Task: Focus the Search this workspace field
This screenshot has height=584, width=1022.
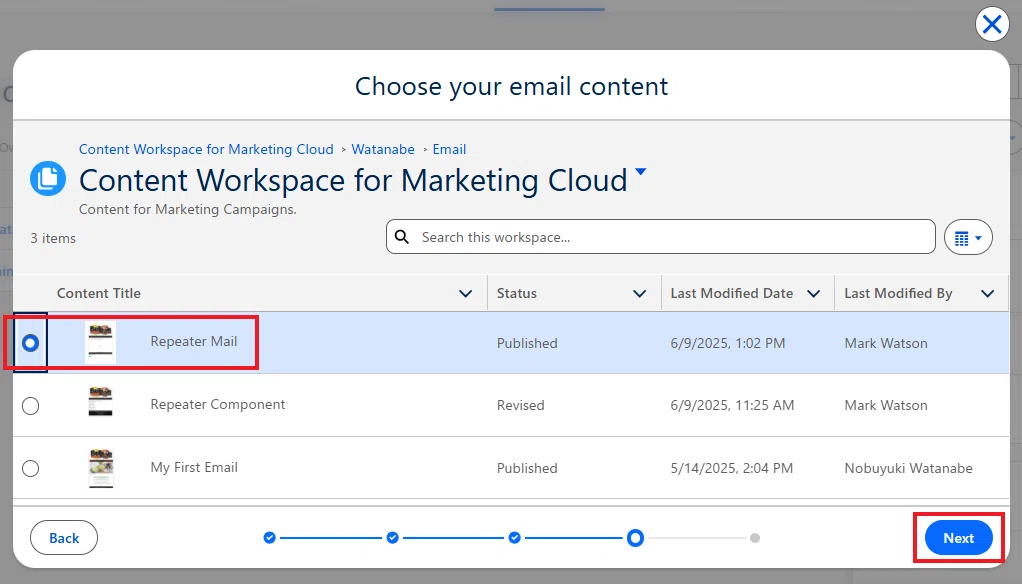Action: point(660,237)
